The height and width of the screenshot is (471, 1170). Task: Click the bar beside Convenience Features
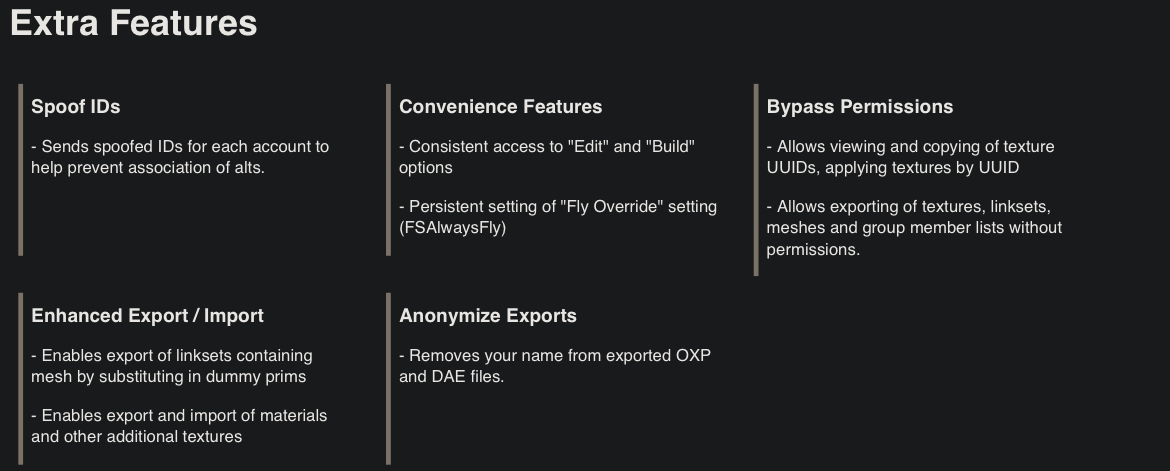(389, 169)
